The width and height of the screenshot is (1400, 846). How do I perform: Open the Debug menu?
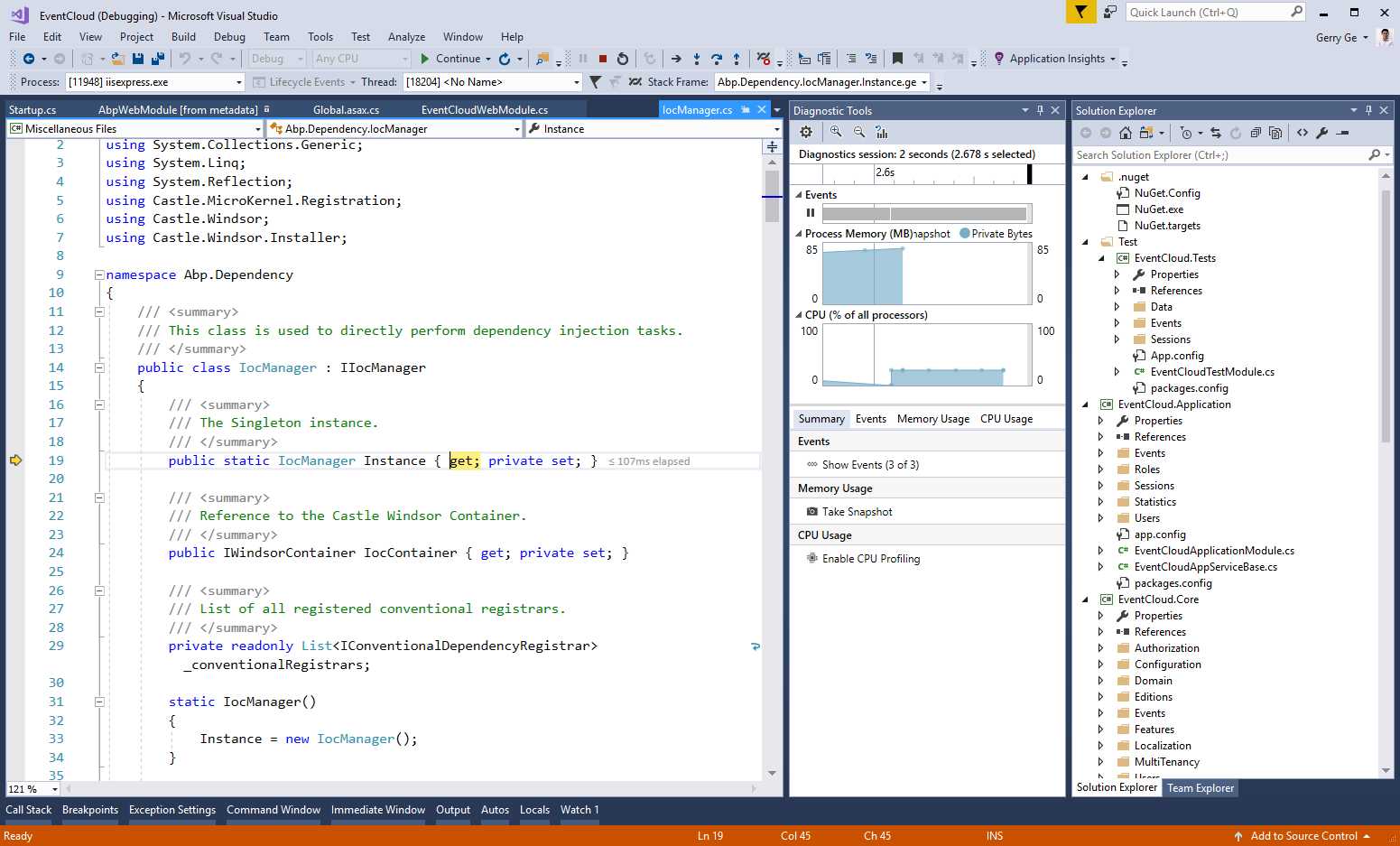coord(229,37)
